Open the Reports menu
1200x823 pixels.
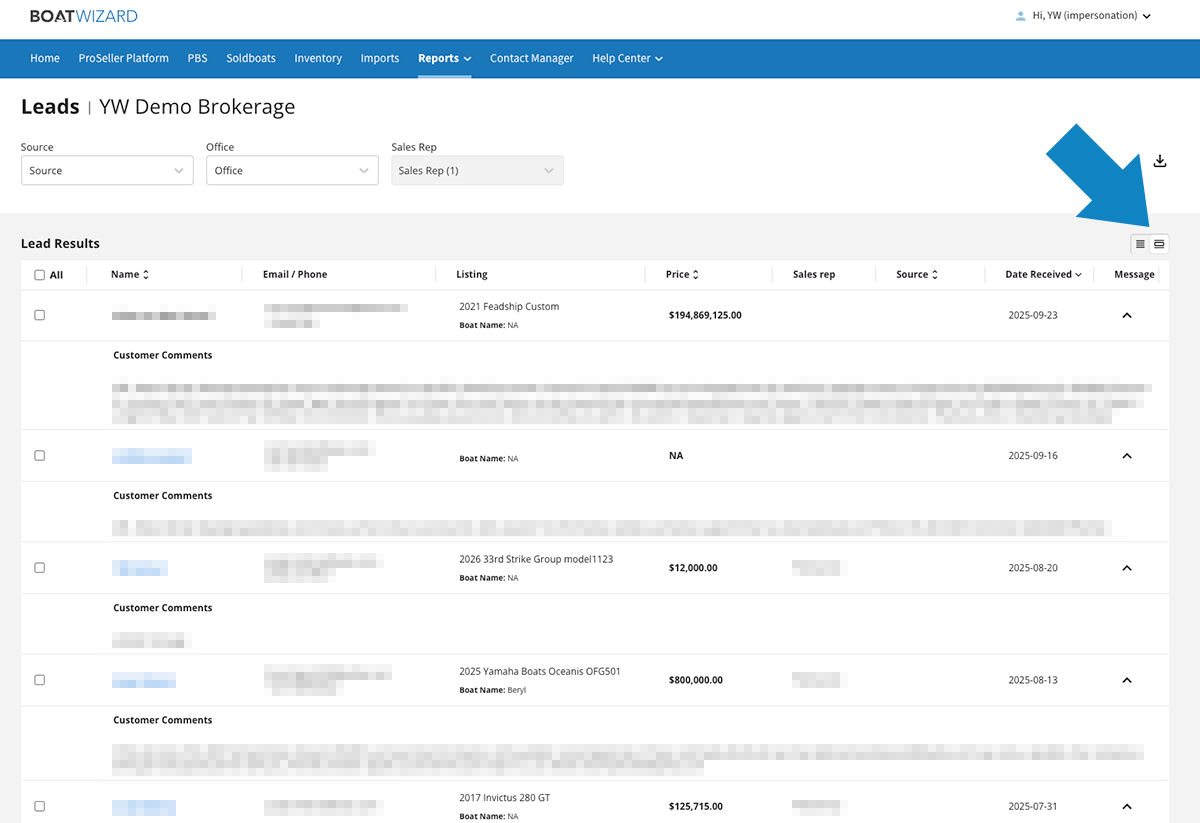click(444, 58)
